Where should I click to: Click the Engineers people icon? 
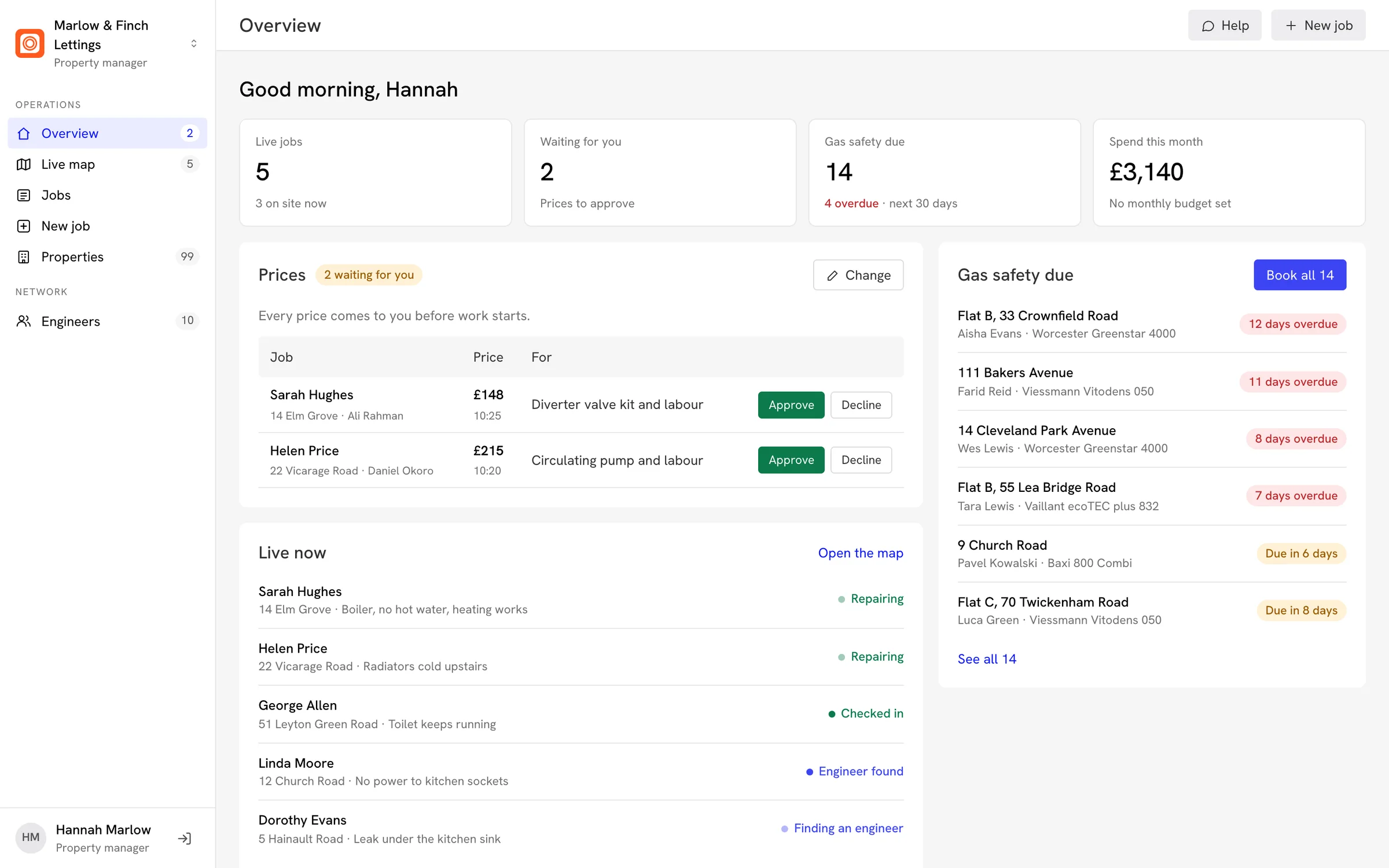[24, 321]
